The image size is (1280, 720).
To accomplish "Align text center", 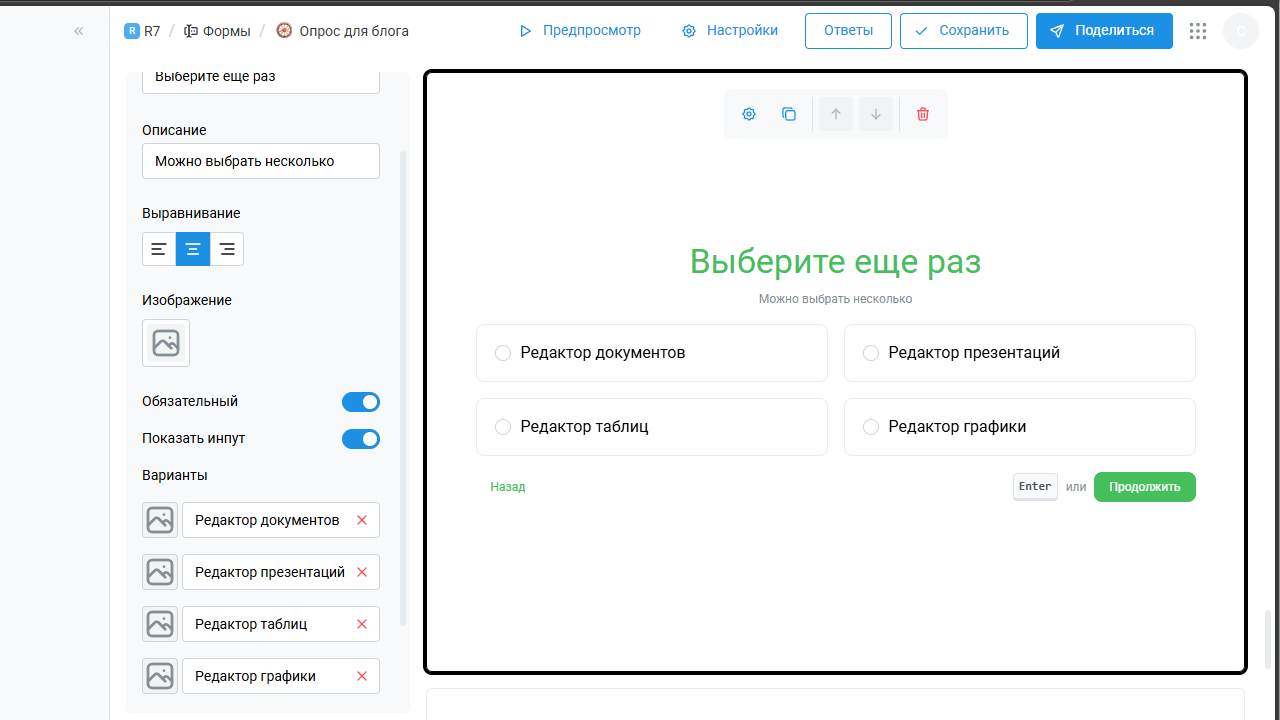I will point(193,249).
